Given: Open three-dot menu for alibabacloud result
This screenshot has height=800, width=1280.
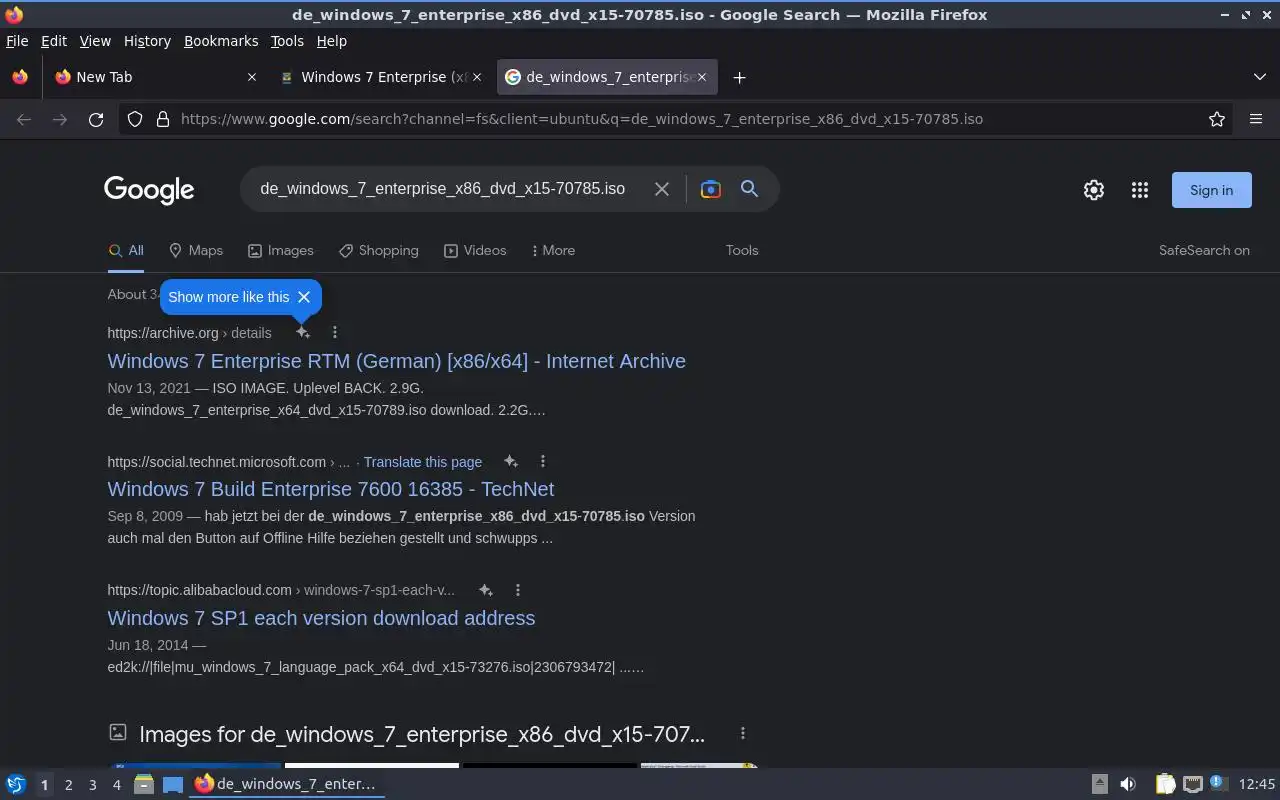Looking at the screenshot, I should [x=518, y=590].
